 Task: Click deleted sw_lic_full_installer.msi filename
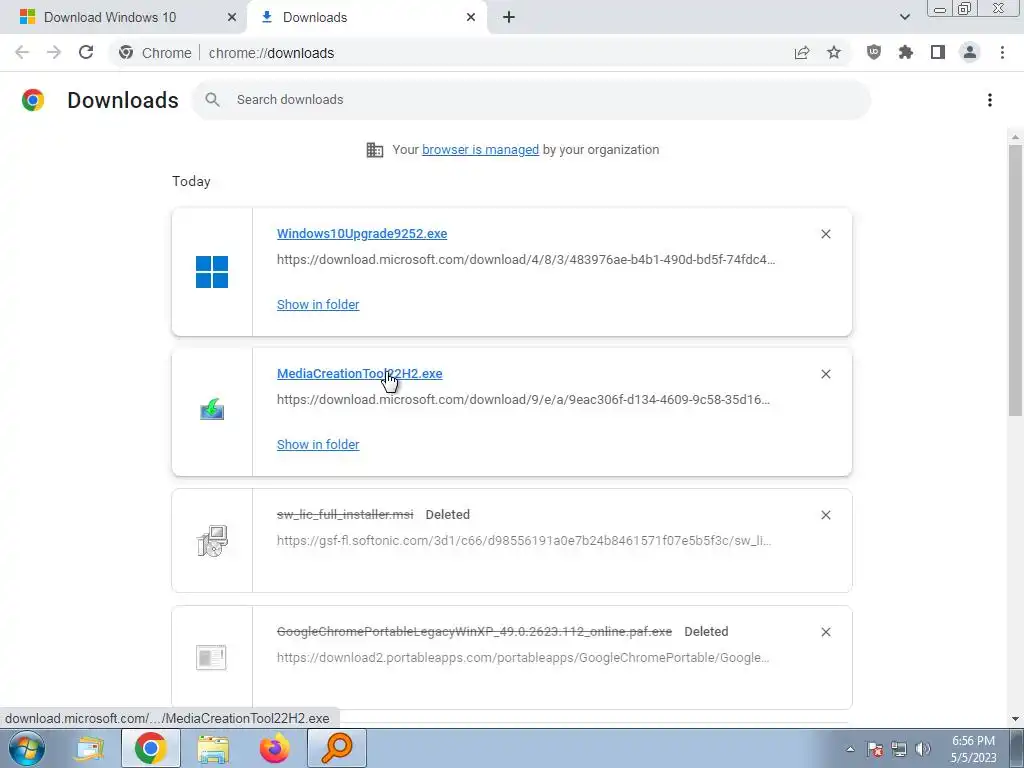point(345,515)
